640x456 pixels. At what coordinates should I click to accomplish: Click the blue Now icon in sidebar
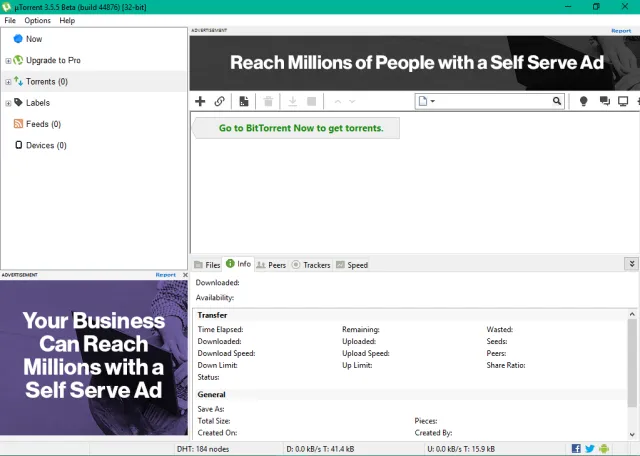pos(18,39)
